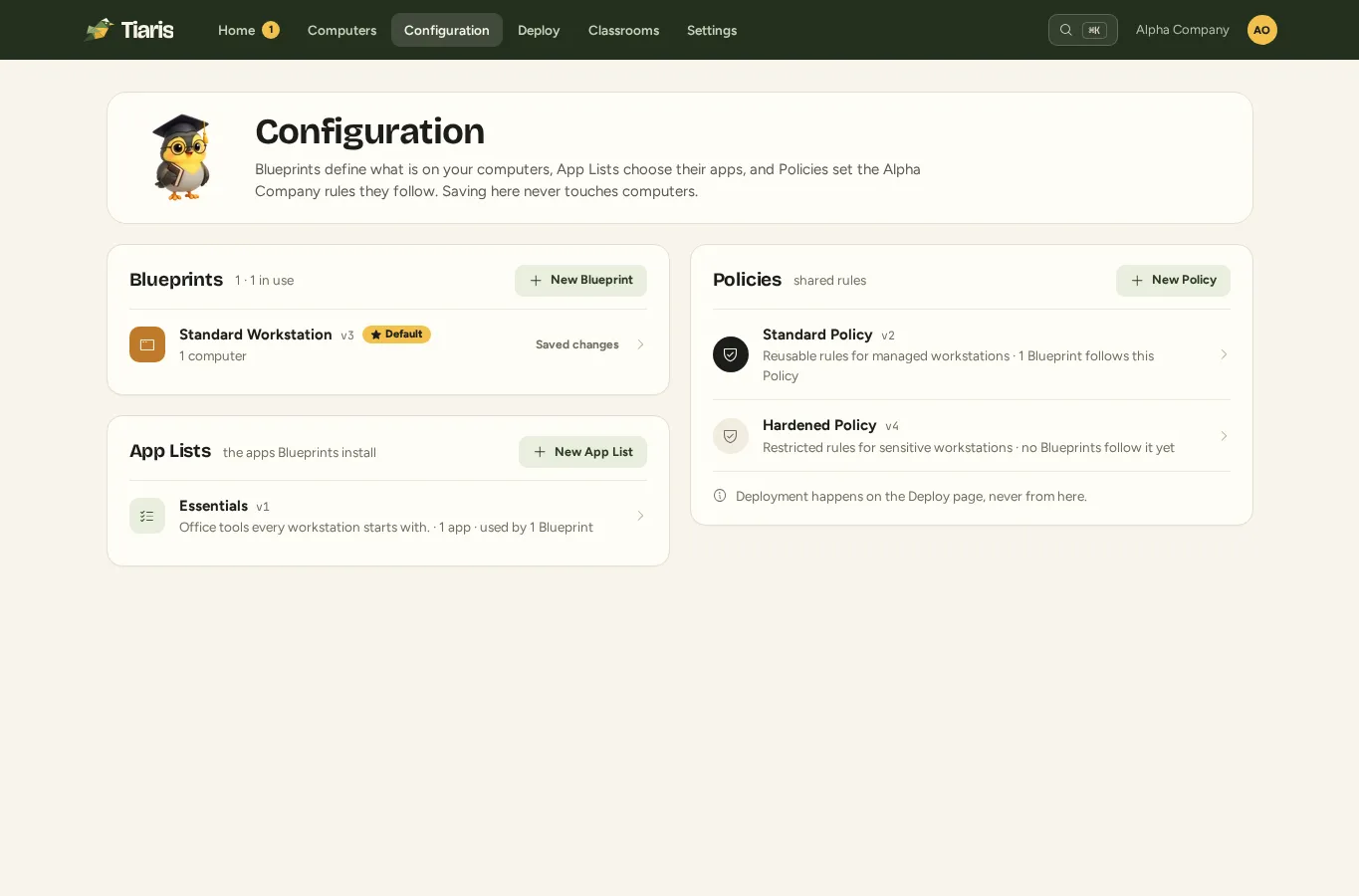1359x896 pixels.
Task: Add a New Policy
Action: click(x=1173, y=281)
